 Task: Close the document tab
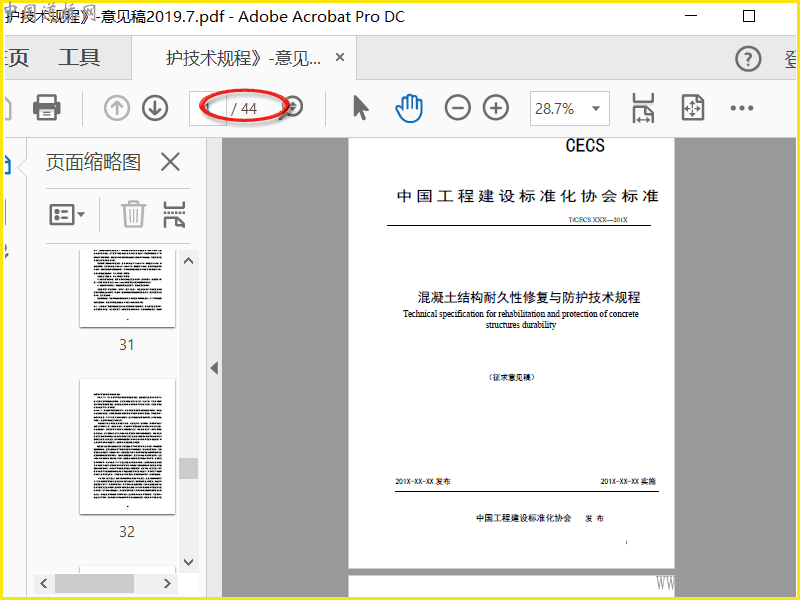pos(340,57)
